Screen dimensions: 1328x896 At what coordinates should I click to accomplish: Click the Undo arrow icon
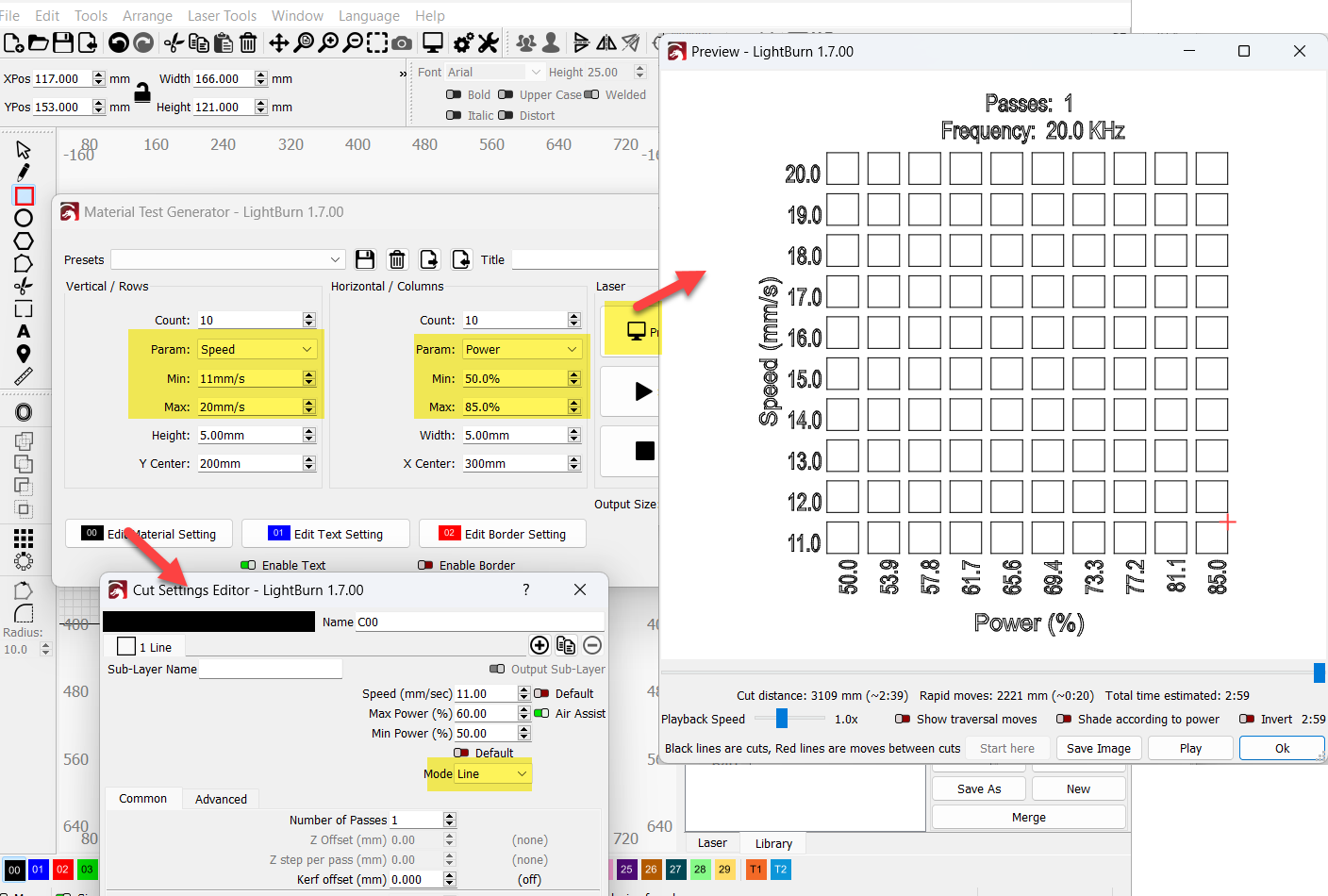[119, 42]
